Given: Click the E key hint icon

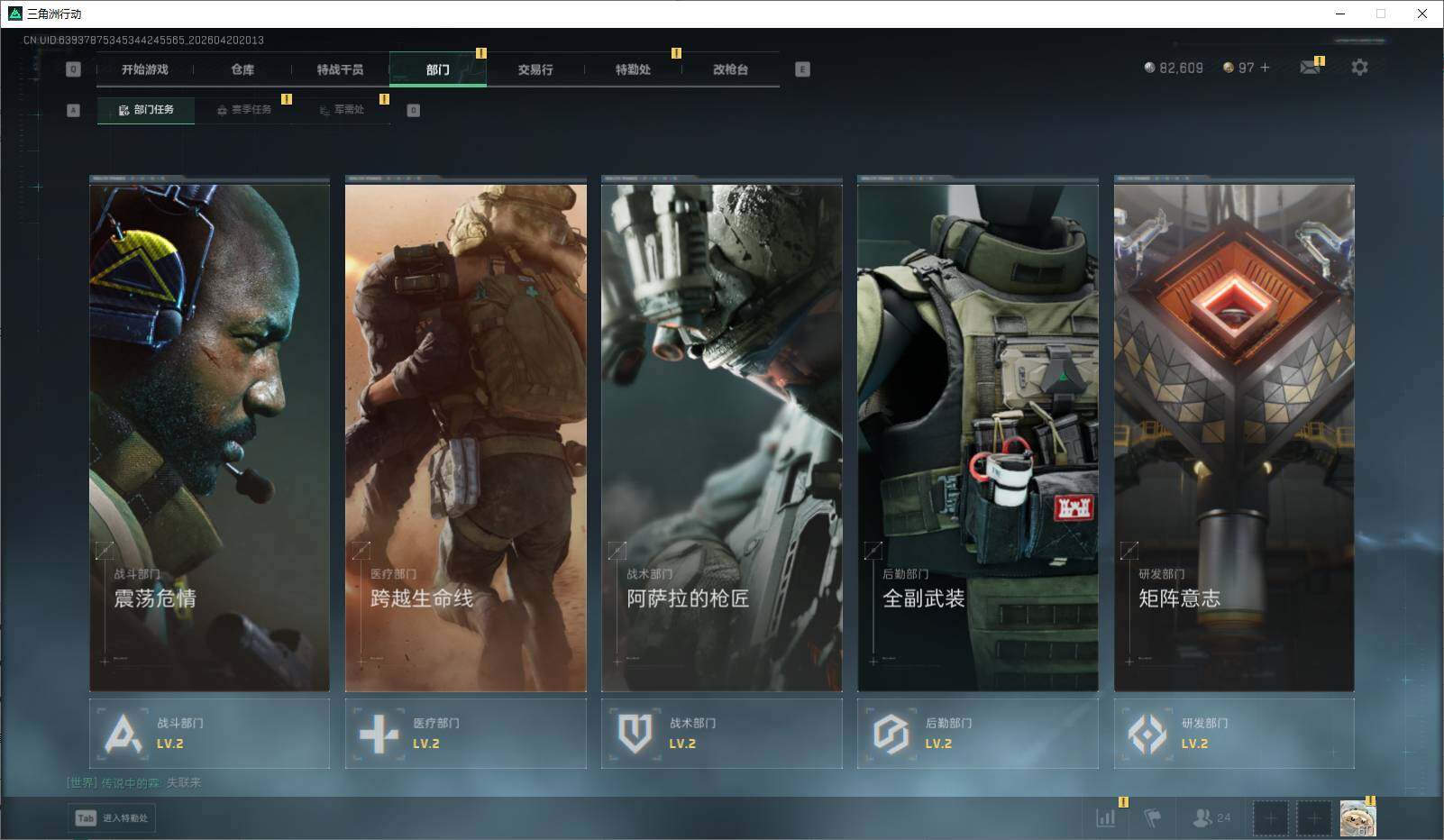Looking at the screenshot, I should click(802, 69).
